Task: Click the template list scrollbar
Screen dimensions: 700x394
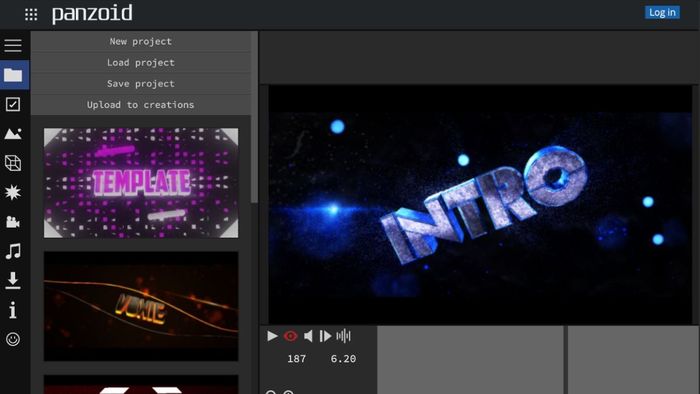Action: pos(254,117)
